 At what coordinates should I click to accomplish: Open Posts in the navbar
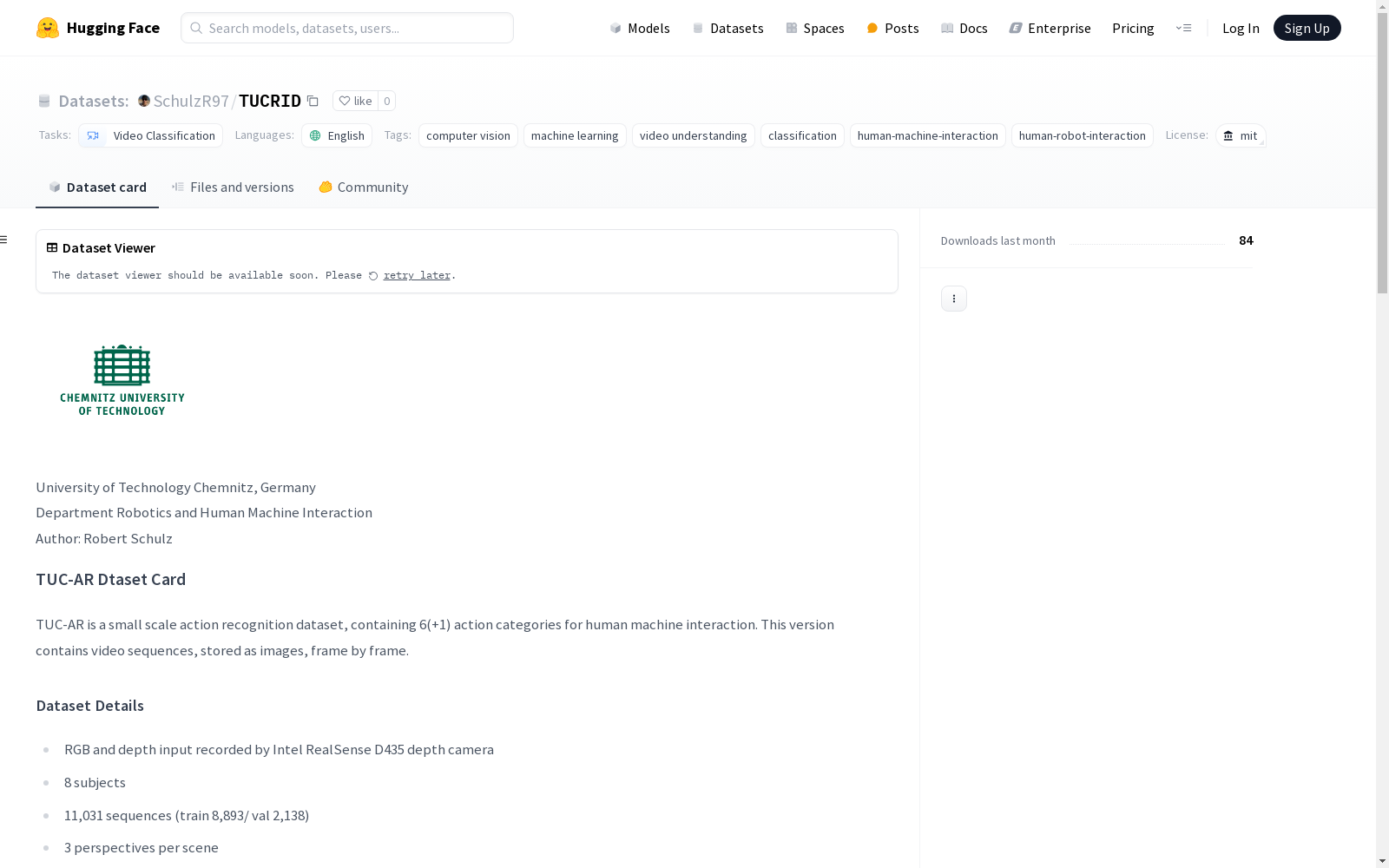[x=892, y=28]
